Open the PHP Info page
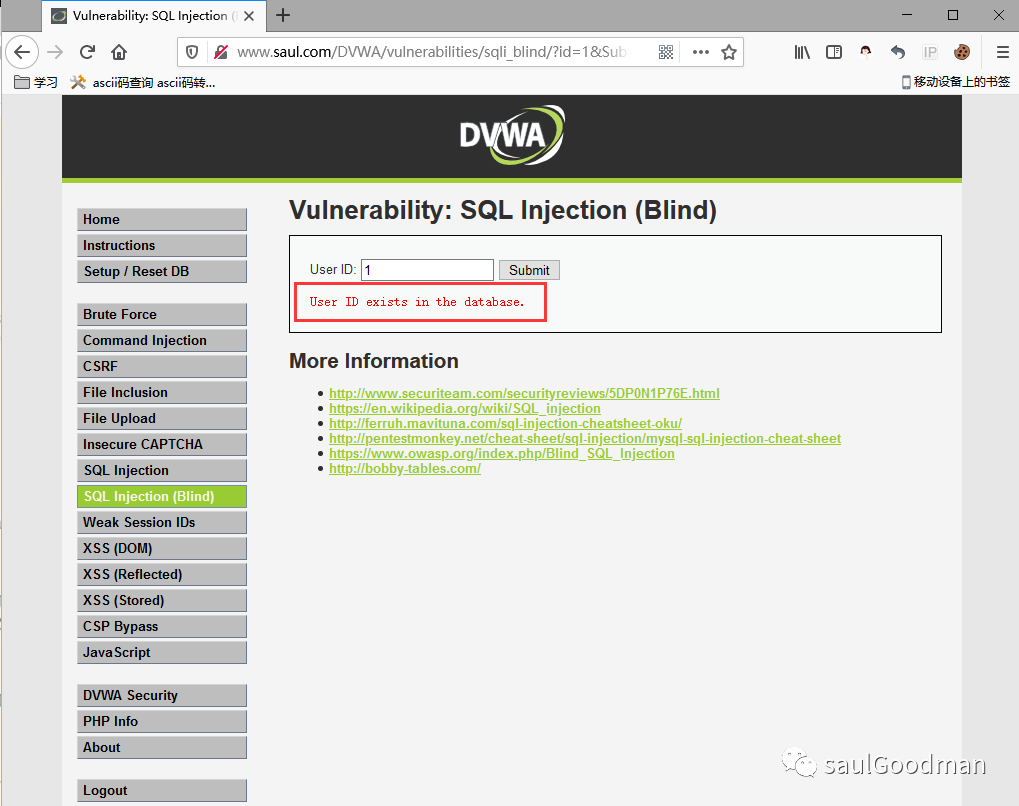This screenshot has height=806, width=1019. click(x=162, y=721)
